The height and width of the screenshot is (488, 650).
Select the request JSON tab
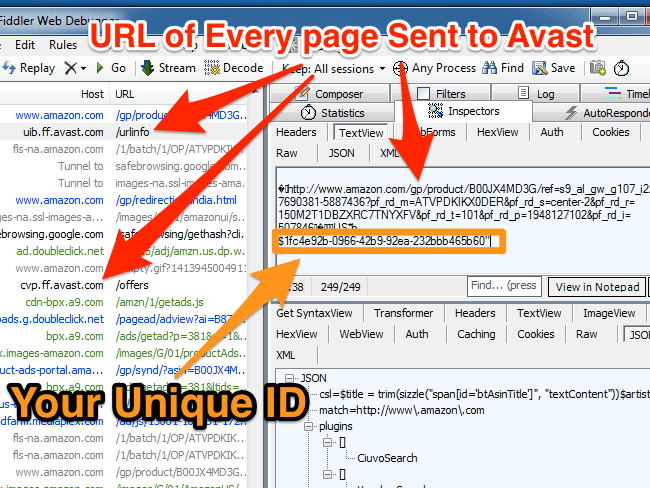click(341, 153)
